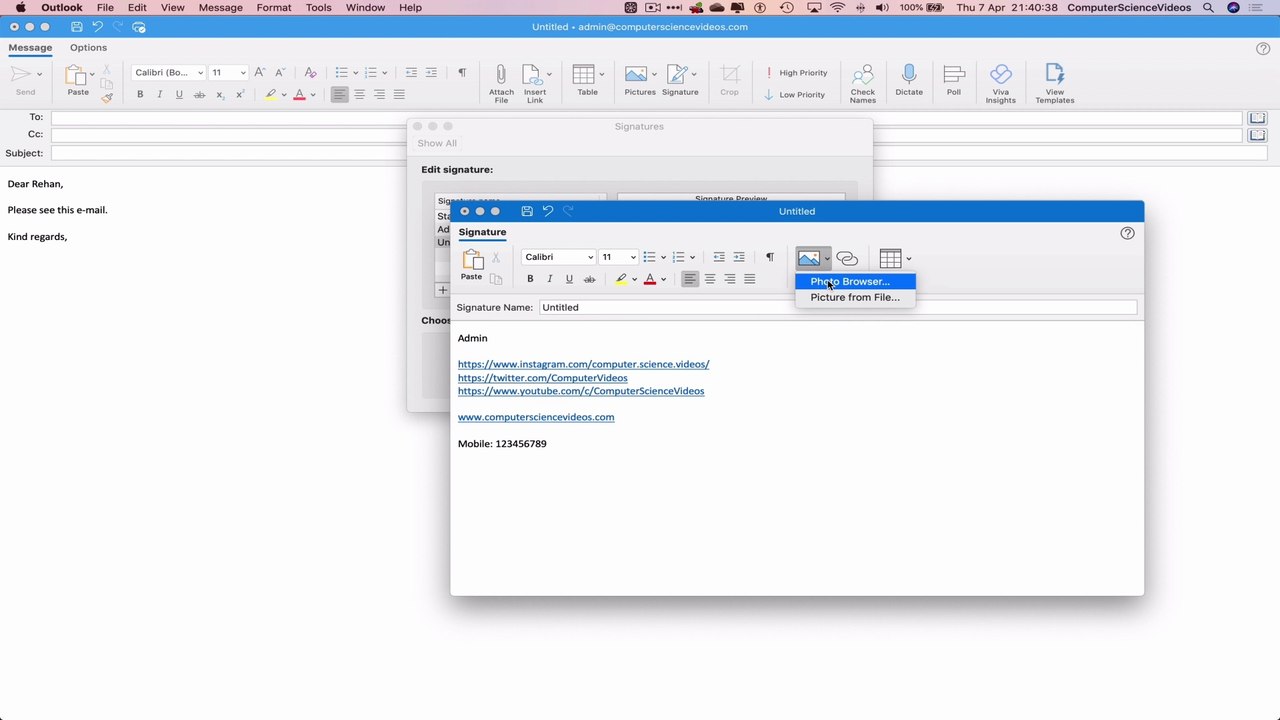Click format painter in main toolbar

tap(107, 97)
